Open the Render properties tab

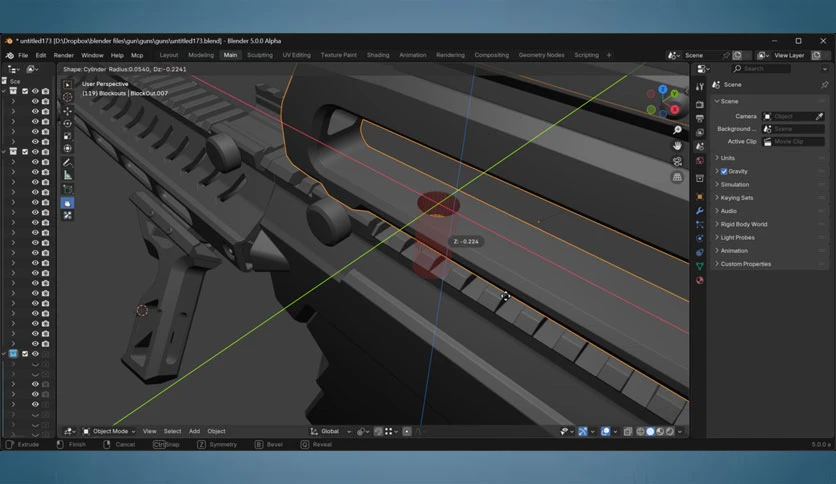click(x=700, y=104)
